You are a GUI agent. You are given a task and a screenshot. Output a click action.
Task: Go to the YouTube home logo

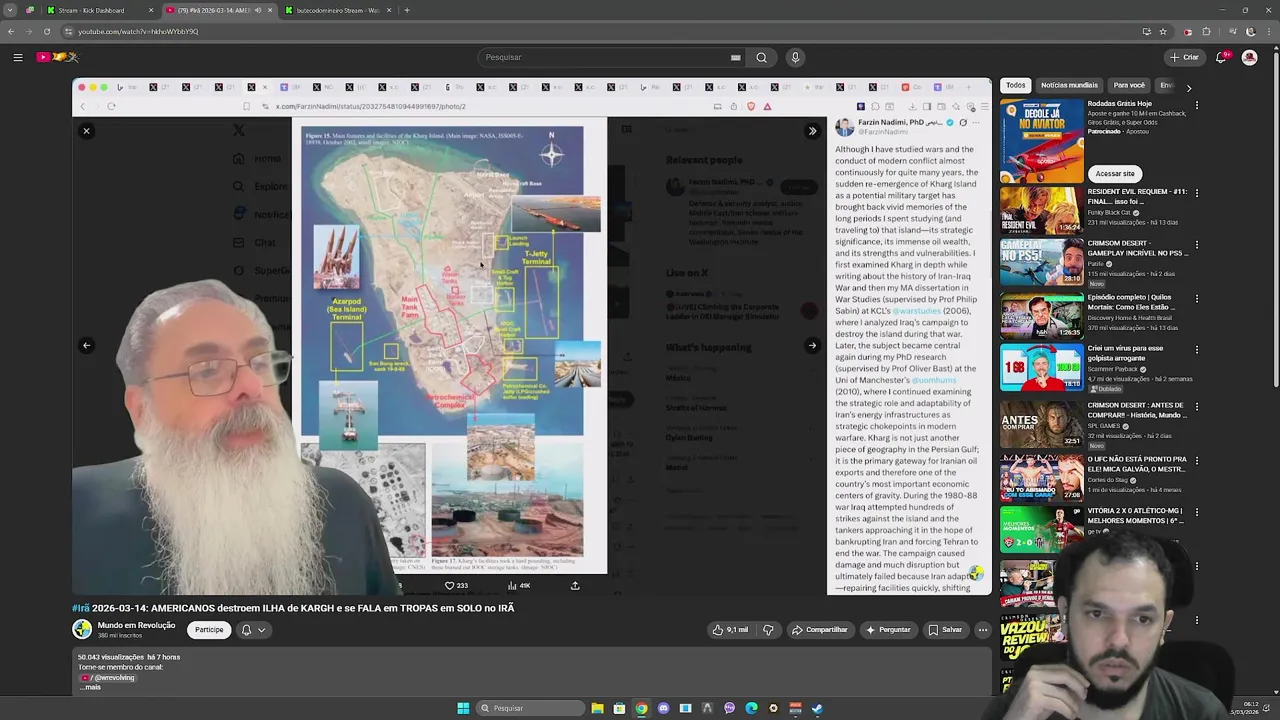(x=58, y=57)
